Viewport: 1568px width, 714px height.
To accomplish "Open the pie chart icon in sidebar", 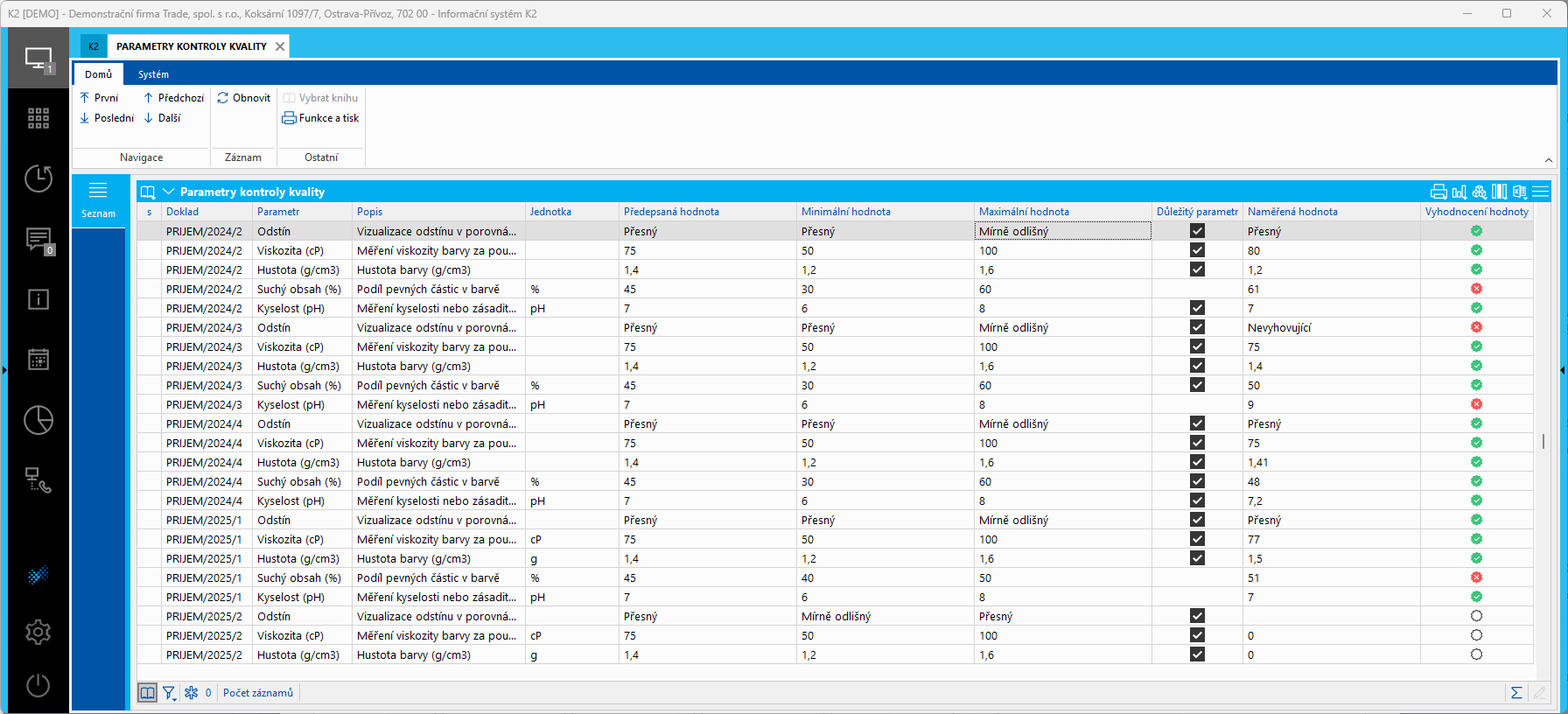I will click(x=38, y=420).
